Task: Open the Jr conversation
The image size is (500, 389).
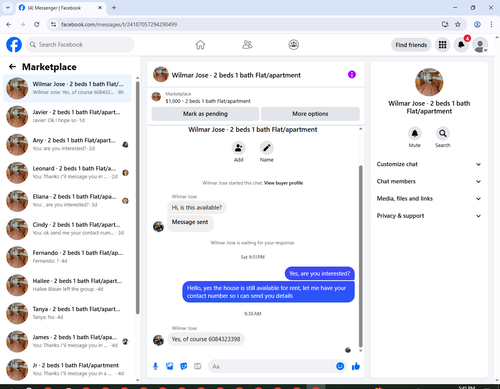Action: click(x=68, y=369)
